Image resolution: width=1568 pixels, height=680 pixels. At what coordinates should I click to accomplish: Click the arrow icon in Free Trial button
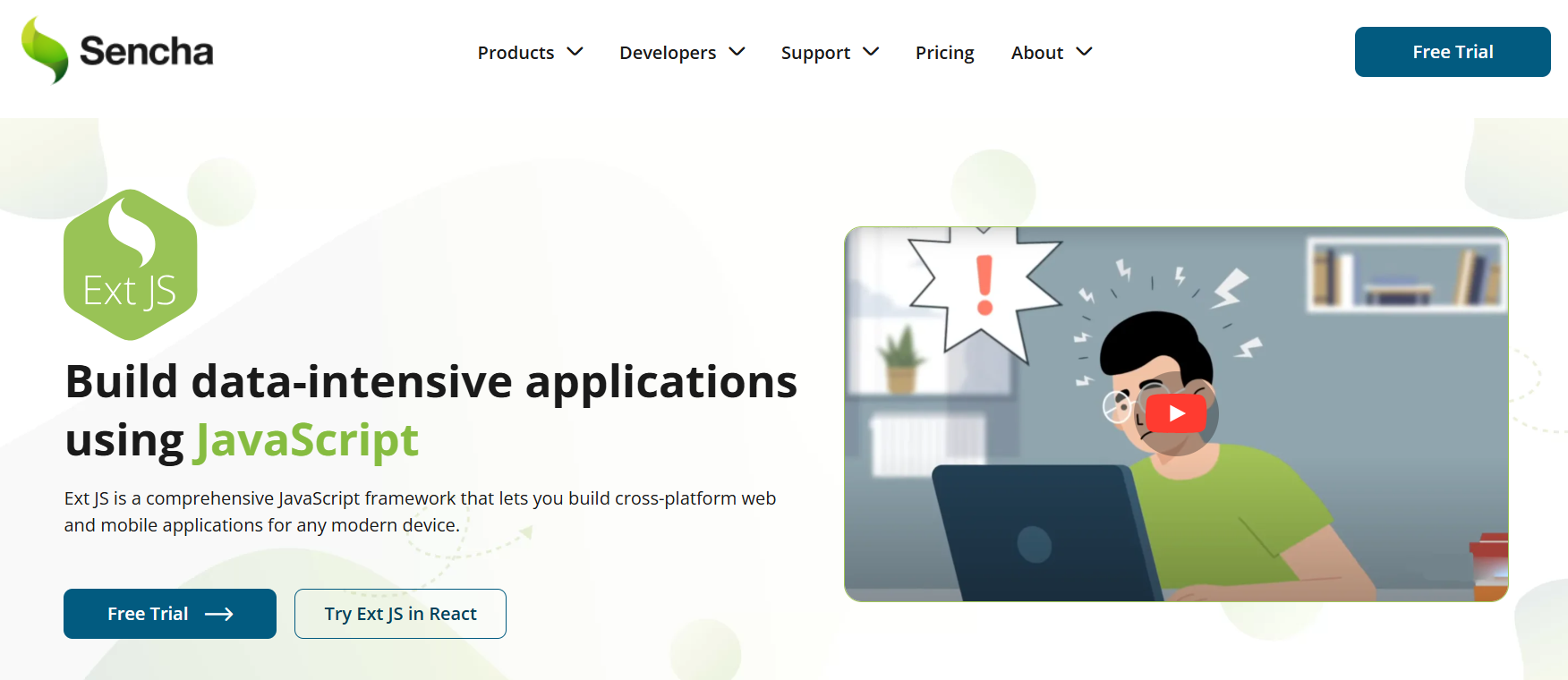[x=219, y=614]
